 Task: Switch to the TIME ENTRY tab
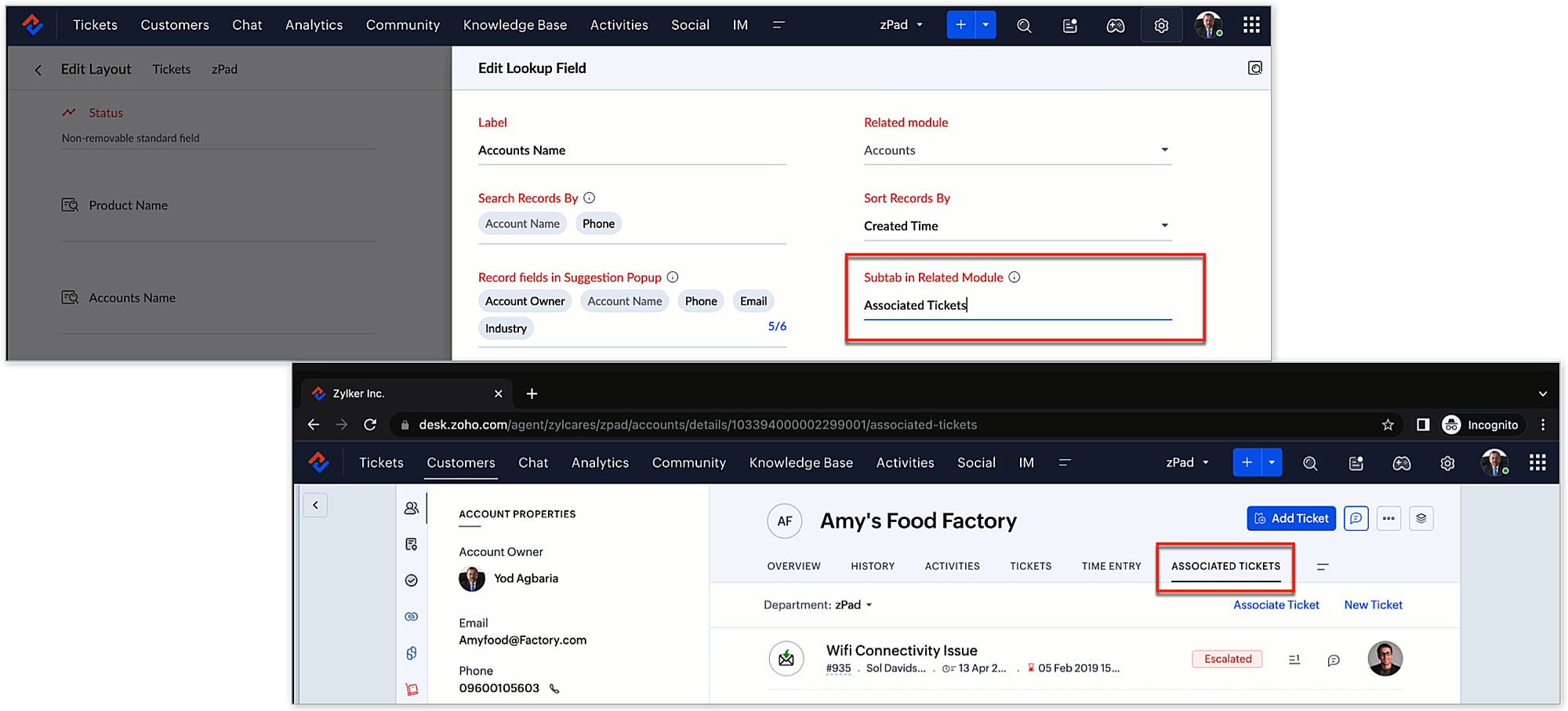pos(1111,566)
